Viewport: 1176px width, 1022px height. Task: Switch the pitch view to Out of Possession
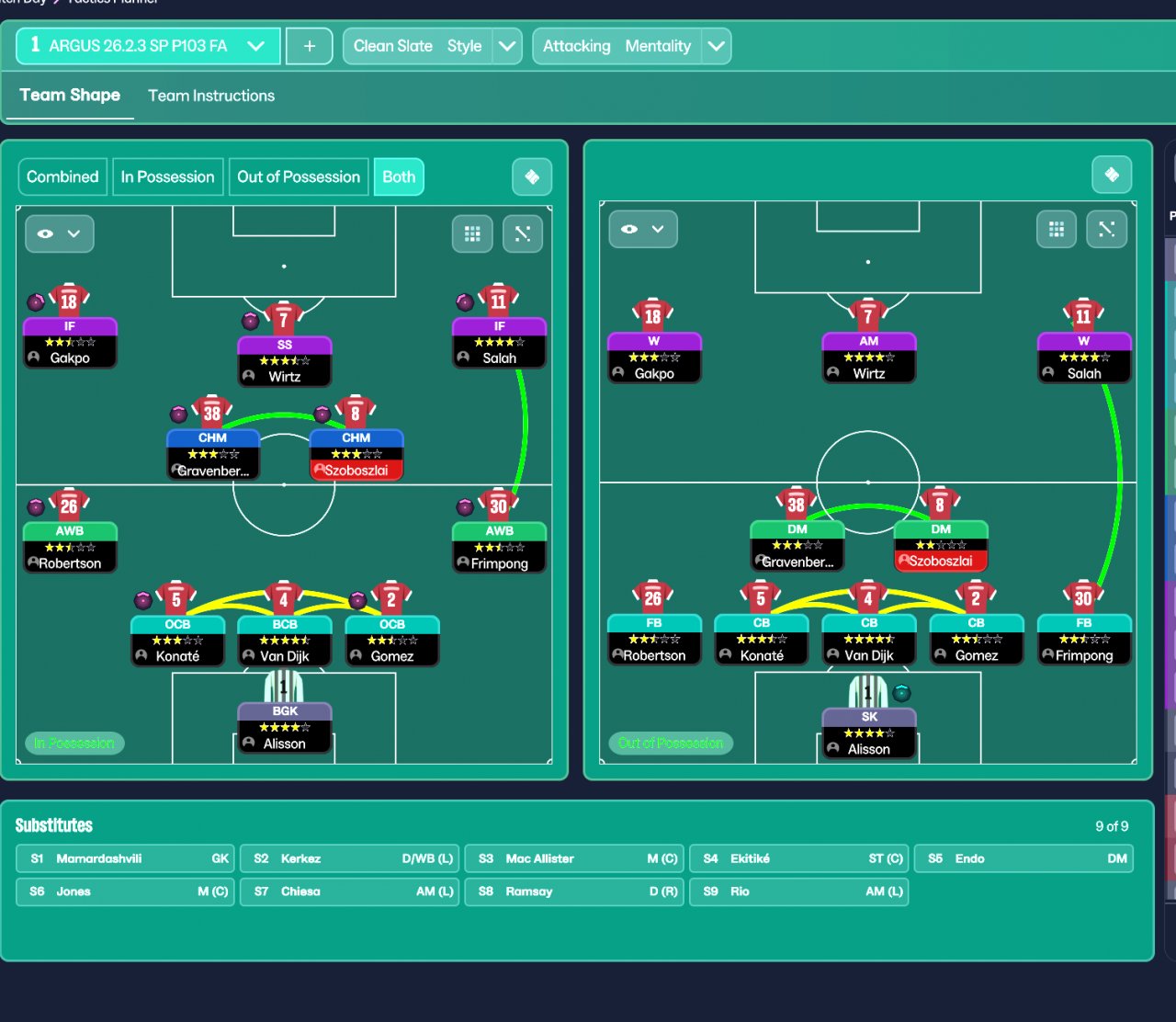(299, 177)
